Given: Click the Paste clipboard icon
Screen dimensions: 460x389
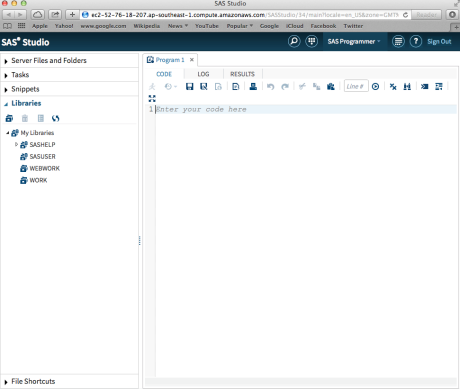Looking at the screenshot, I should coord(331,87).
